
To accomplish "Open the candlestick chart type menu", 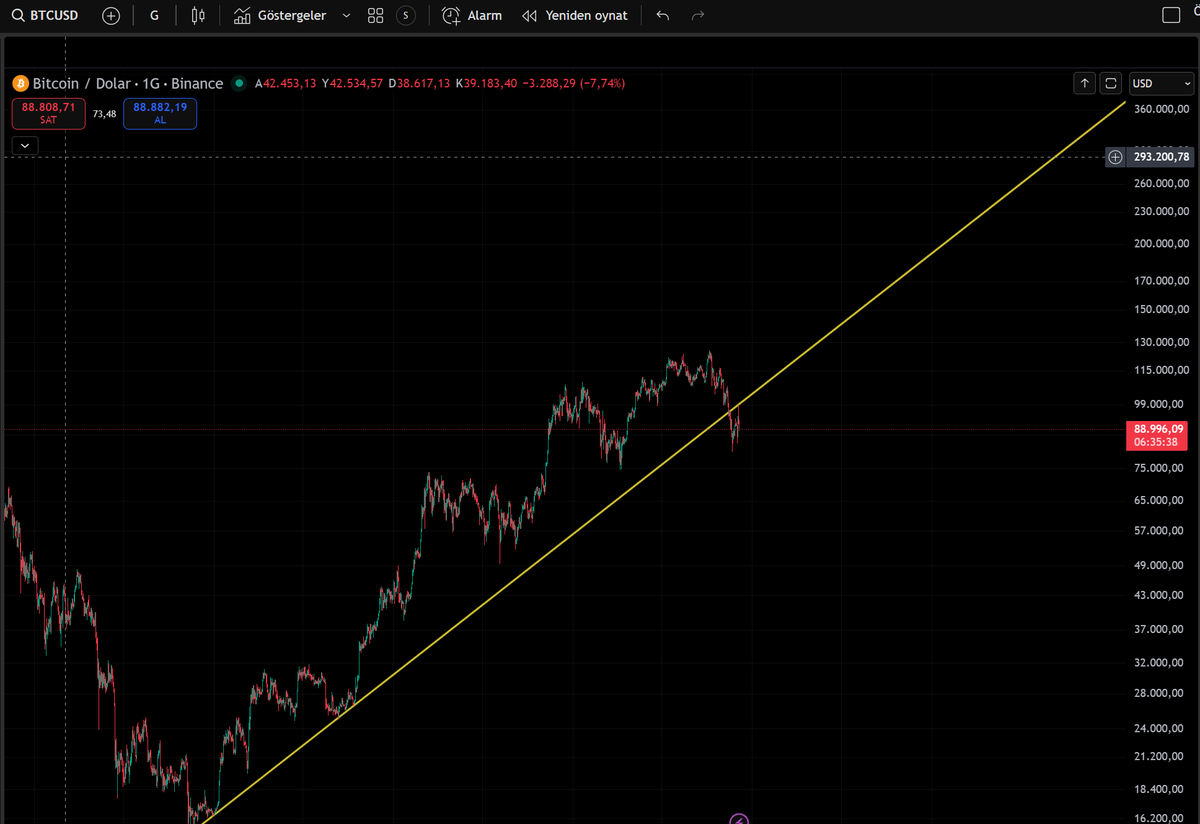I will click(x=198, y=16).
